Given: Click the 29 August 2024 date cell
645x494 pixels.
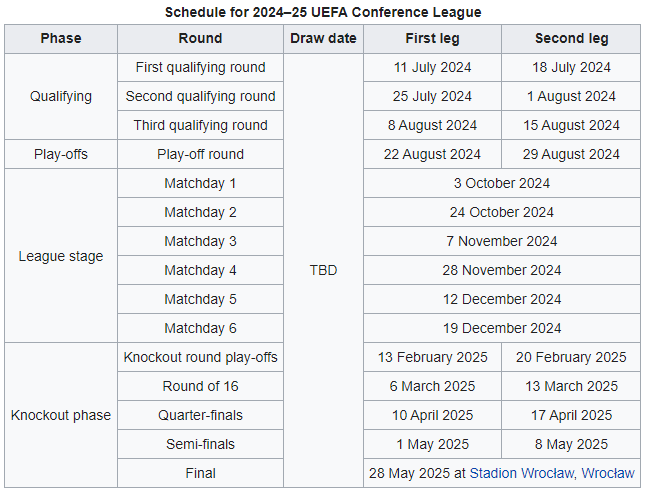Looking at the screenshot, I should pos(571,155).
